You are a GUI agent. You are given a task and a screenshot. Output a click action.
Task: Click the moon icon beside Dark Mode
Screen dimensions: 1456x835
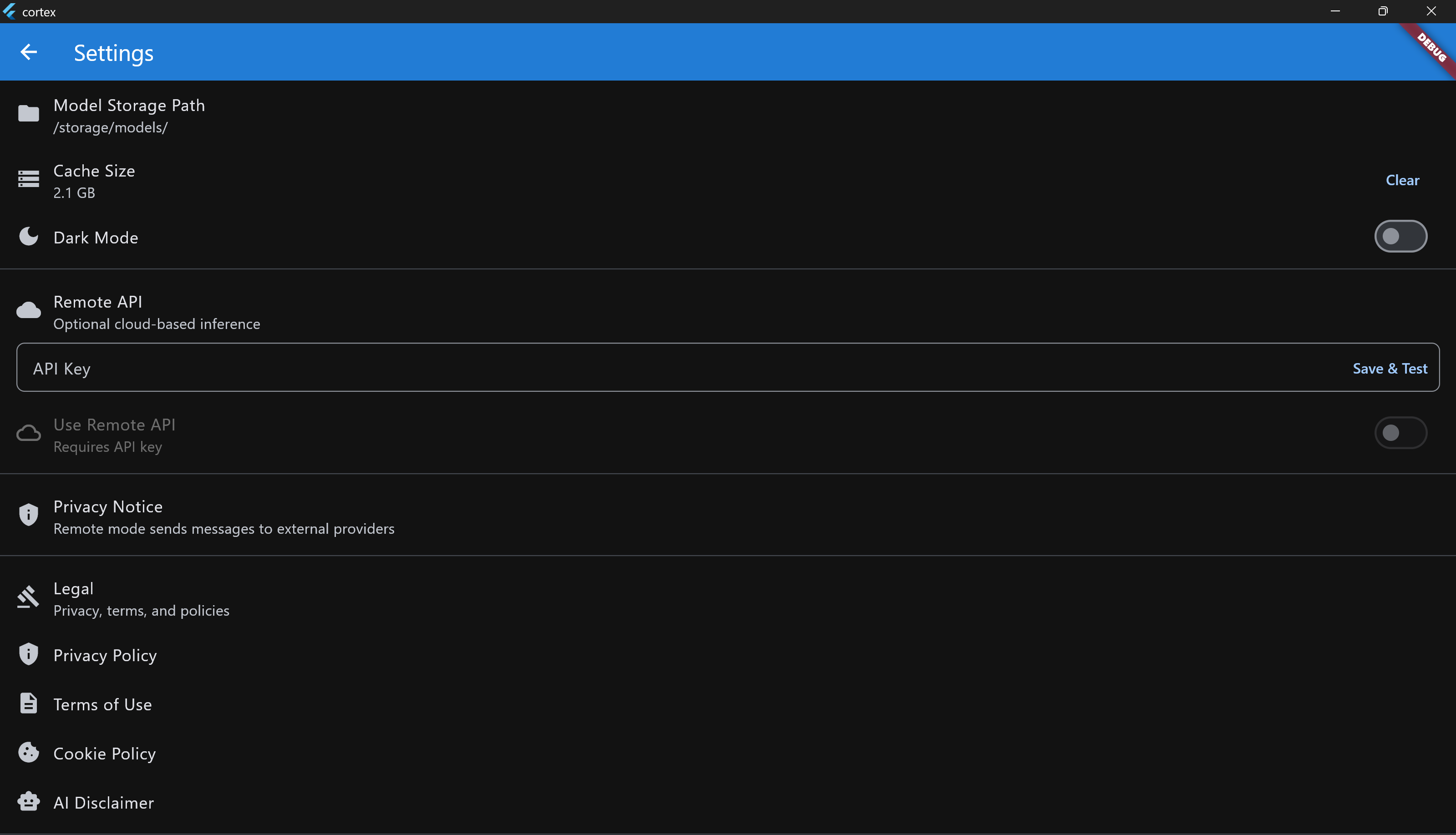coord(29,236)
